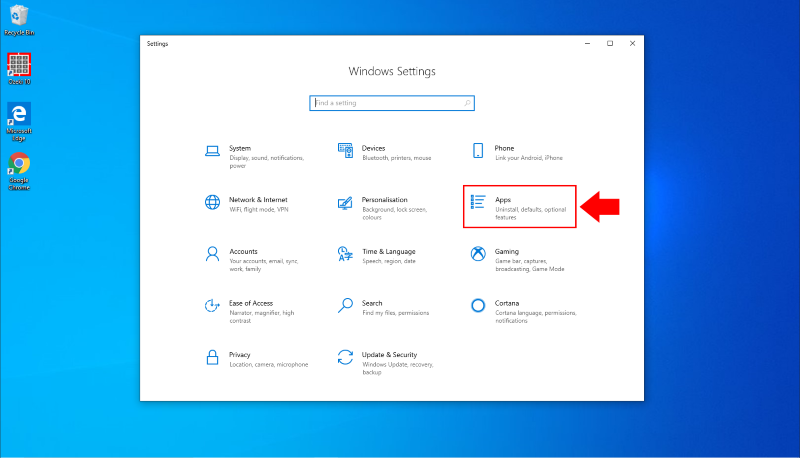Open the Network & Internet globe icon
This screenshot has width=800, height=458.
[212, 202]
